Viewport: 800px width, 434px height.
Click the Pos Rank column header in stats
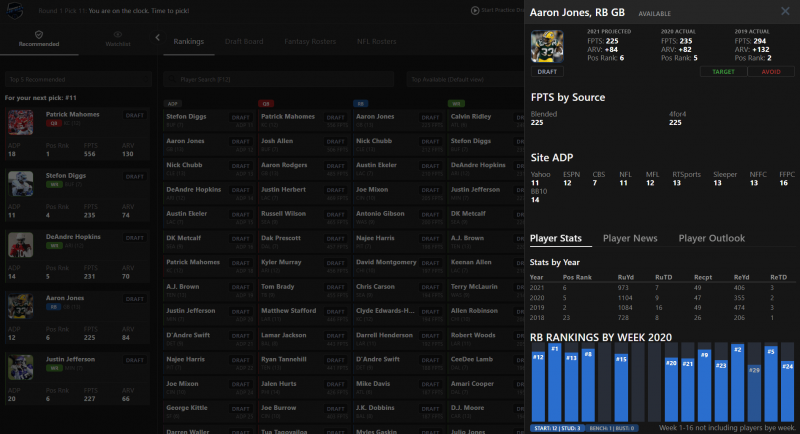tap(577, 277)
